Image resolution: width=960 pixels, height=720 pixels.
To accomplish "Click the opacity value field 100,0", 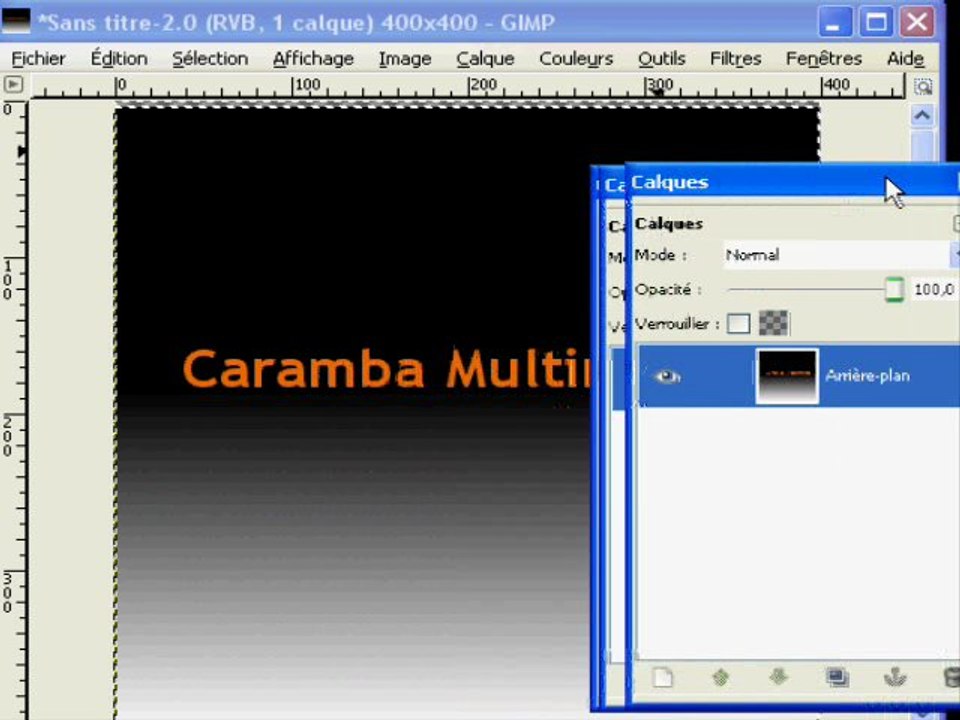I will pos(934,289).
